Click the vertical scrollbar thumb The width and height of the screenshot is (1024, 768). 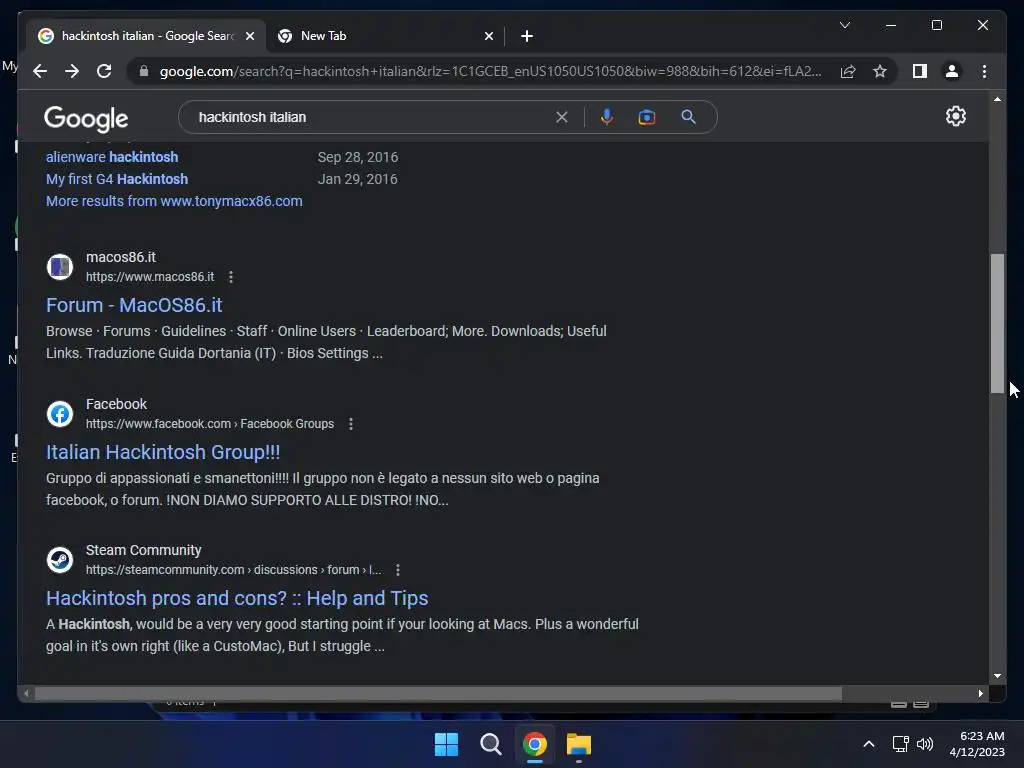997,323
